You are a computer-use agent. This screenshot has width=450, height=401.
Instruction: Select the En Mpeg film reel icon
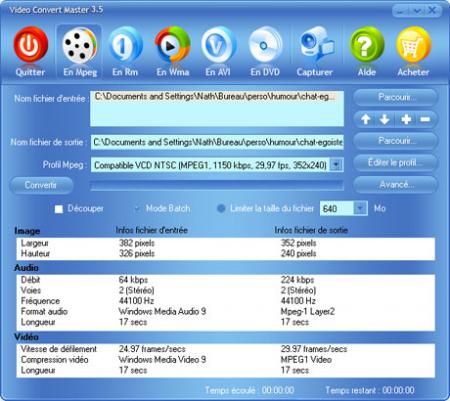click(80, 45)
